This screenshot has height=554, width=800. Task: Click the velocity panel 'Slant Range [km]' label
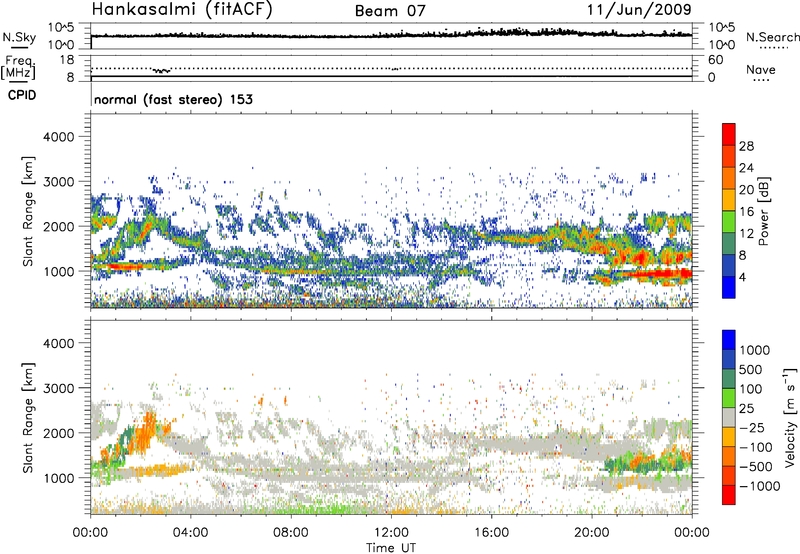click(x=28, y=417)
